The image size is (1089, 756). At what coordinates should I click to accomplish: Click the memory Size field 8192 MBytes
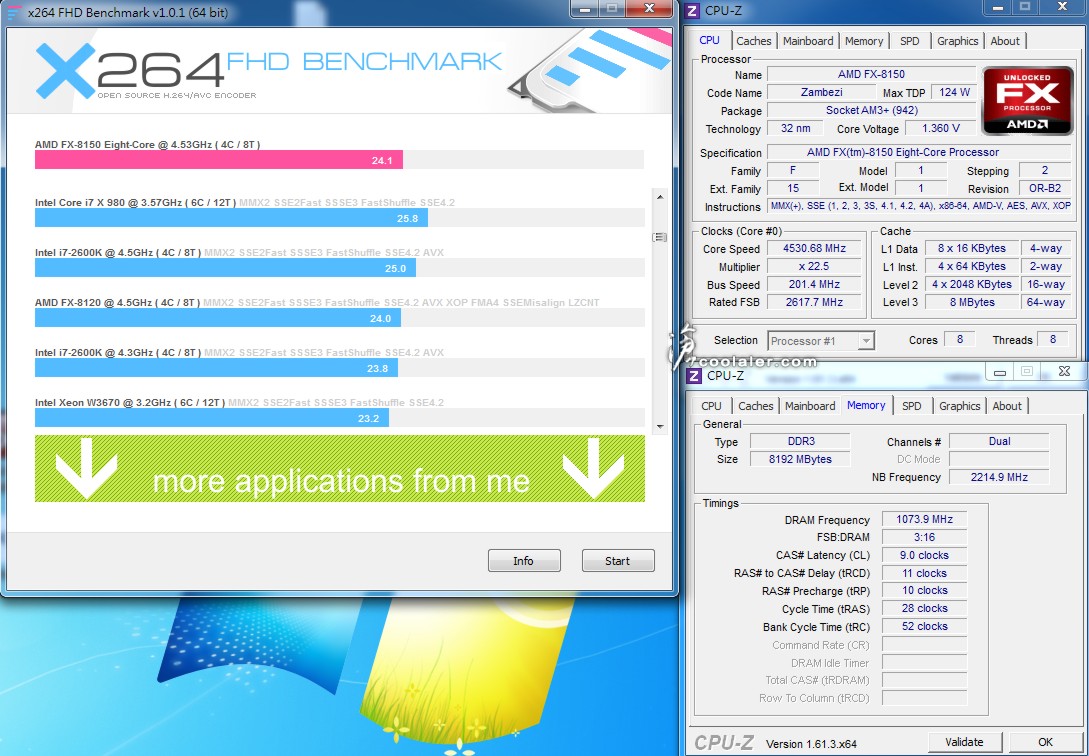[x=801, y=459]
